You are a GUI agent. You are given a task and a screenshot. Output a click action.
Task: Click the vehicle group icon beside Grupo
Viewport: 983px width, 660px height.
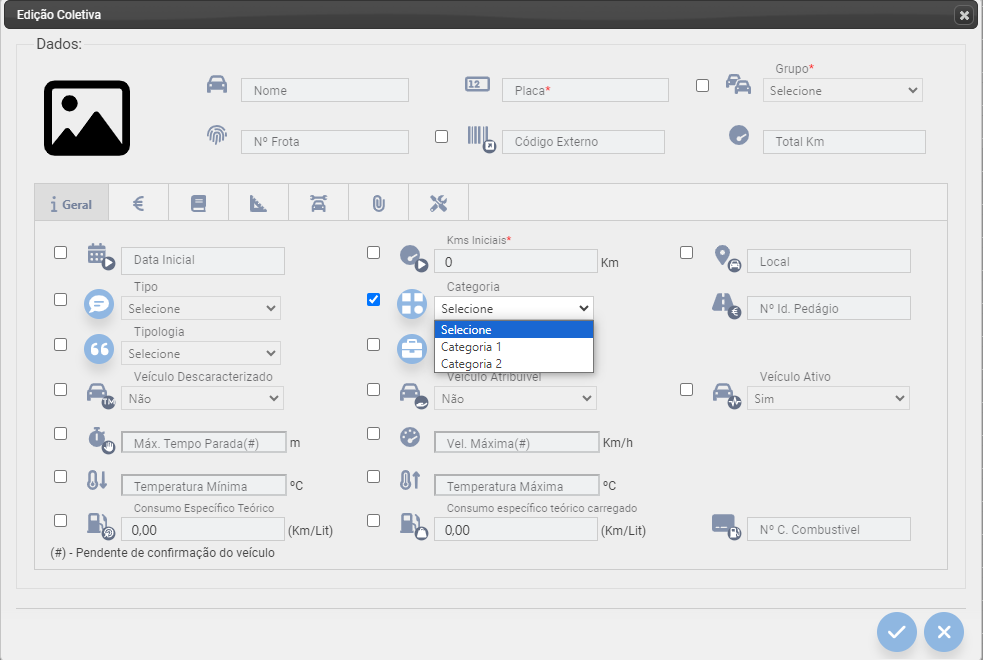tap(738, 84)
